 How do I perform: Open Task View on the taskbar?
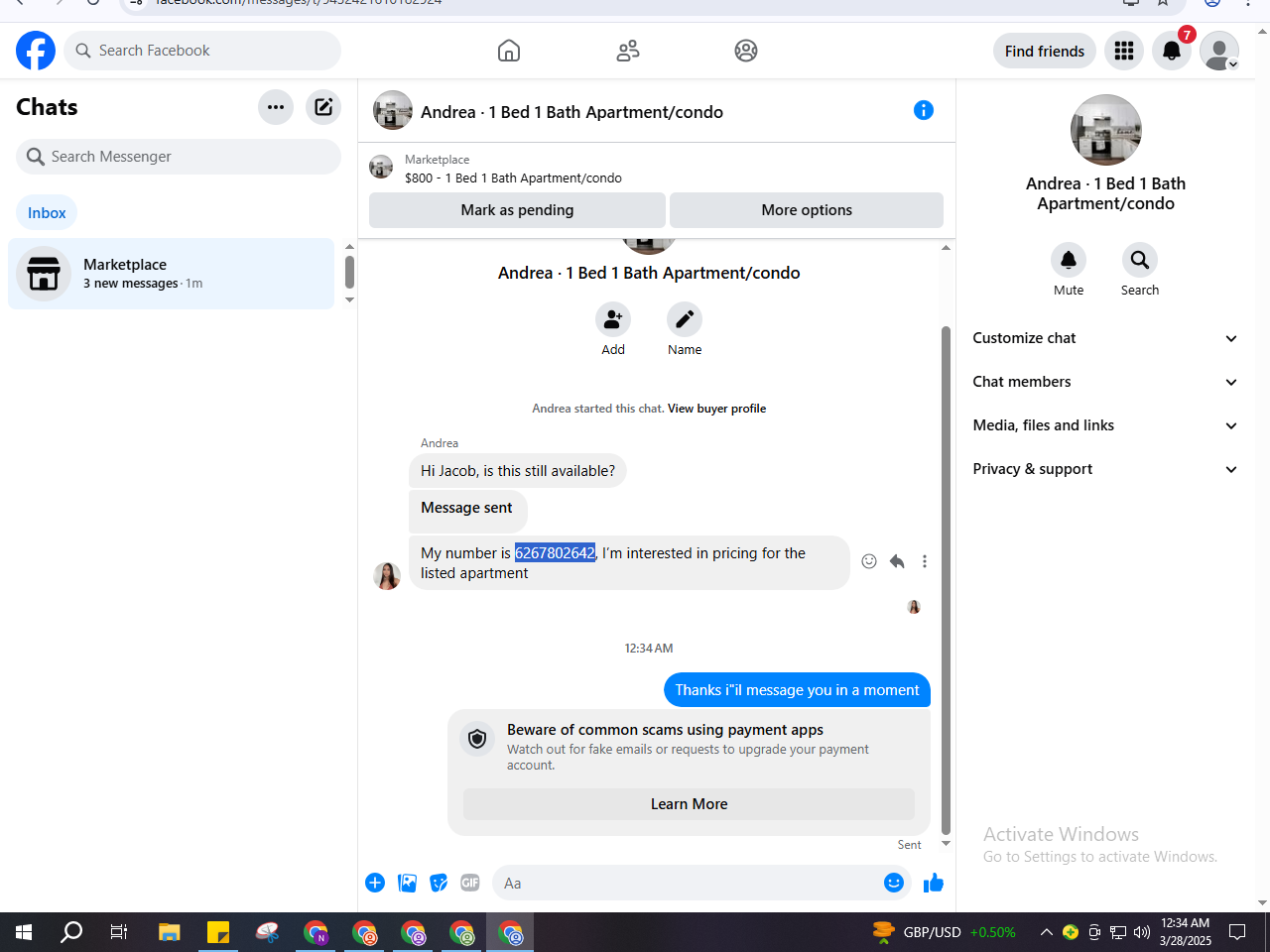tap(119, 932)
